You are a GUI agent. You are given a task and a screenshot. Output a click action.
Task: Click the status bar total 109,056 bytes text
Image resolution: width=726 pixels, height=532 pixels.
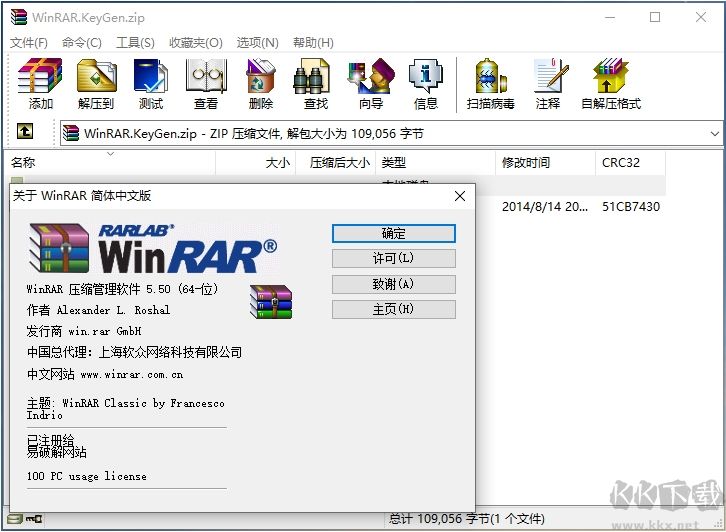coord(467,519)
